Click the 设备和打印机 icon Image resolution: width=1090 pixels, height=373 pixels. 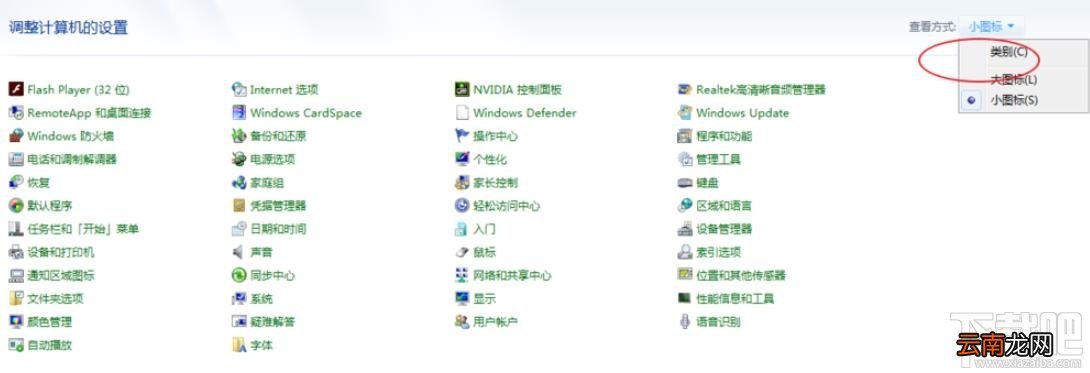click(x=16, y=252)
